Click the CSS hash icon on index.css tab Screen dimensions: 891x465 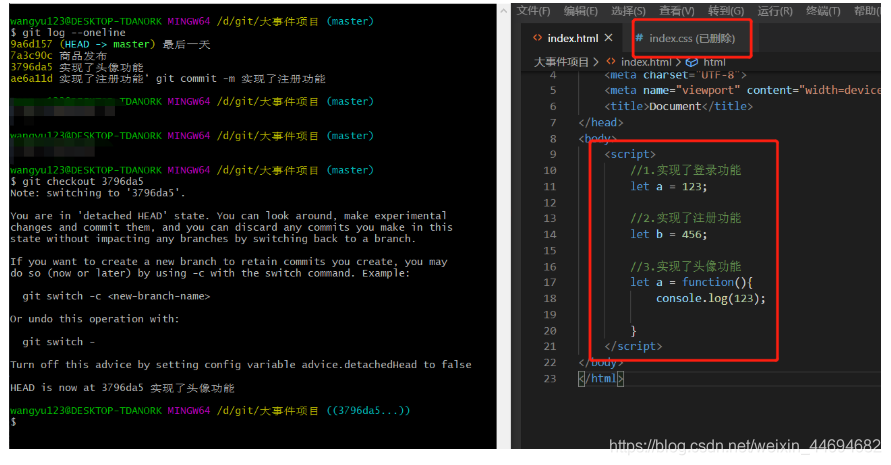coord(639,38)
